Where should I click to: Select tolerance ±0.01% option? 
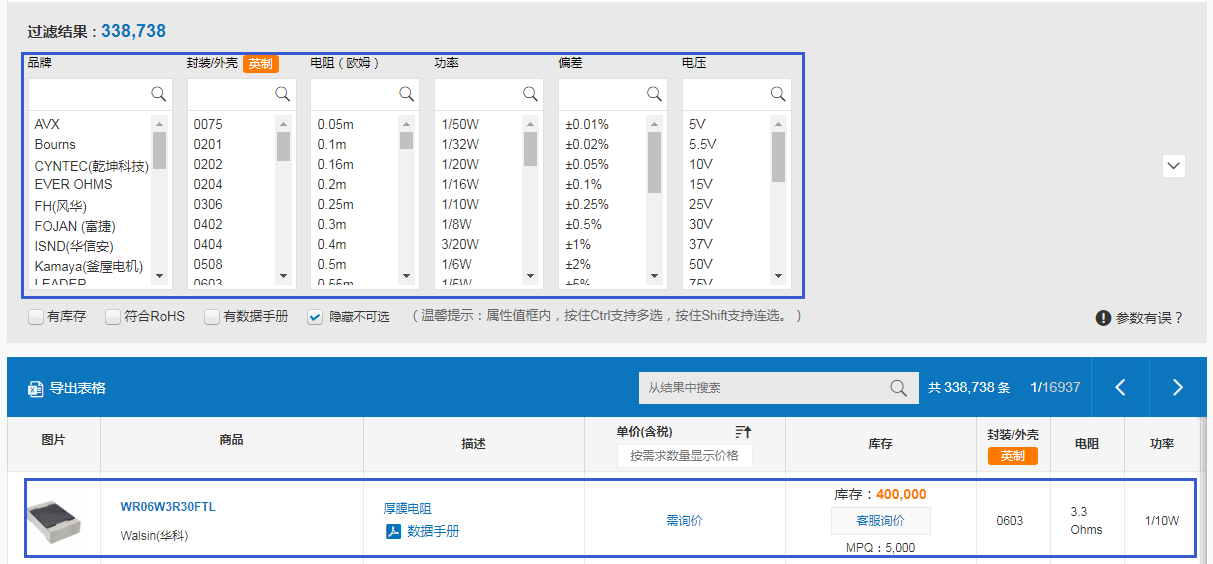click(587, 124)
